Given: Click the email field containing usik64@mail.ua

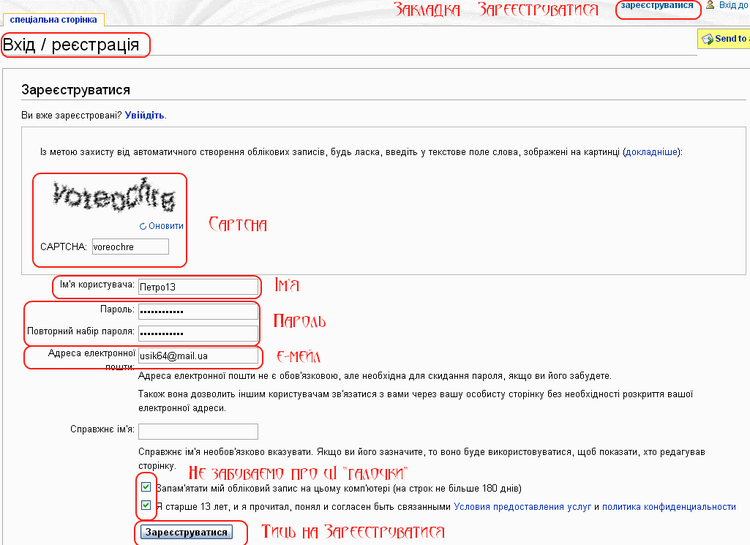Looking at the screenshot, I should pos(198,356).
